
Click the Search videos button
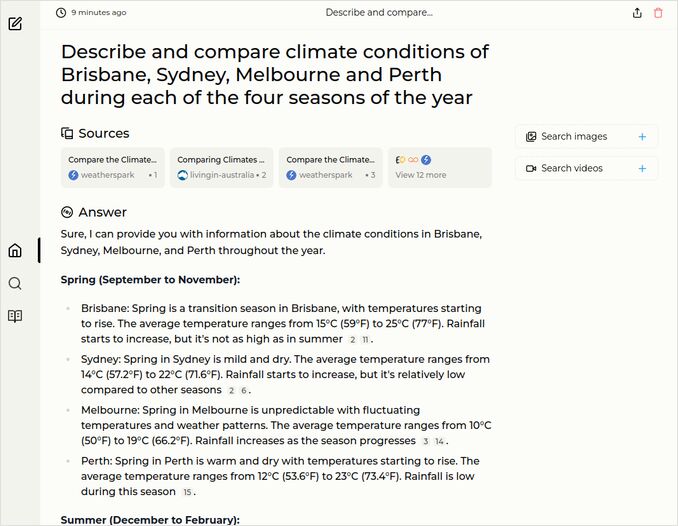[572, 168]
